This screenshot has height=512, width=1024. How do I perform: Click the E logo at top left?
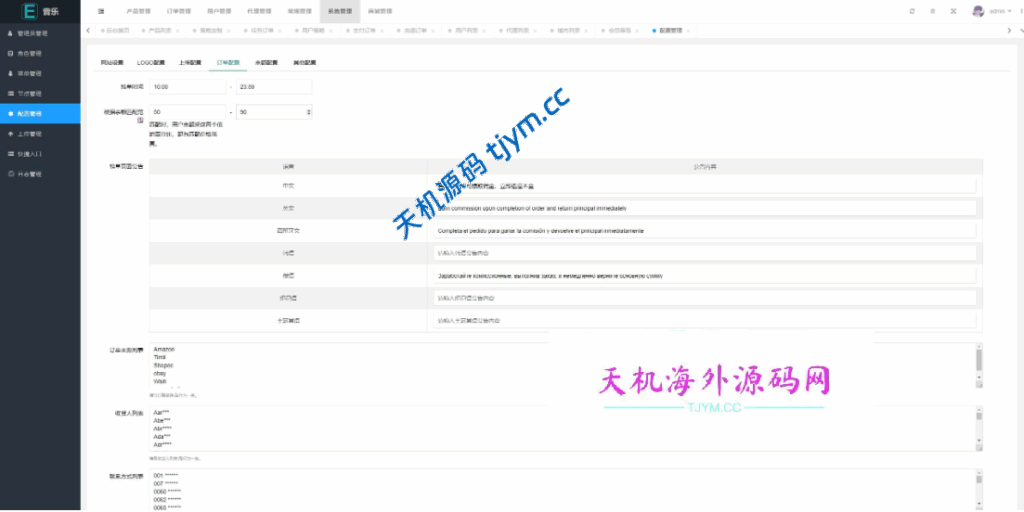pyautogui.click(x=28, y=10)
